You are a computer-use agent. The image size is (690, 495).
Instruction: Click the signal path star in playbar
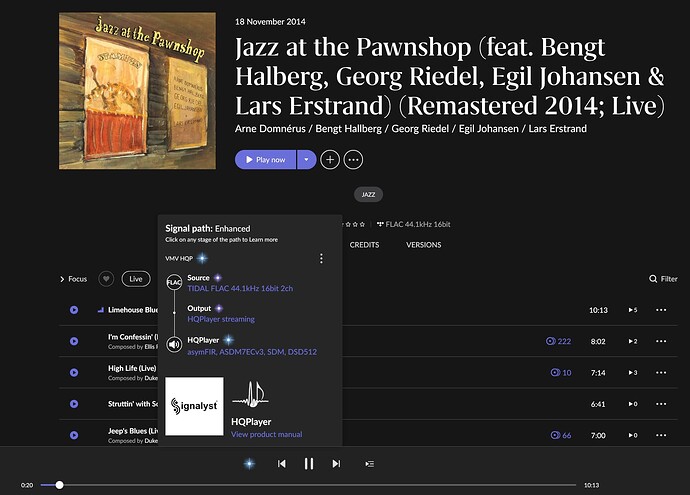(249, 464)
